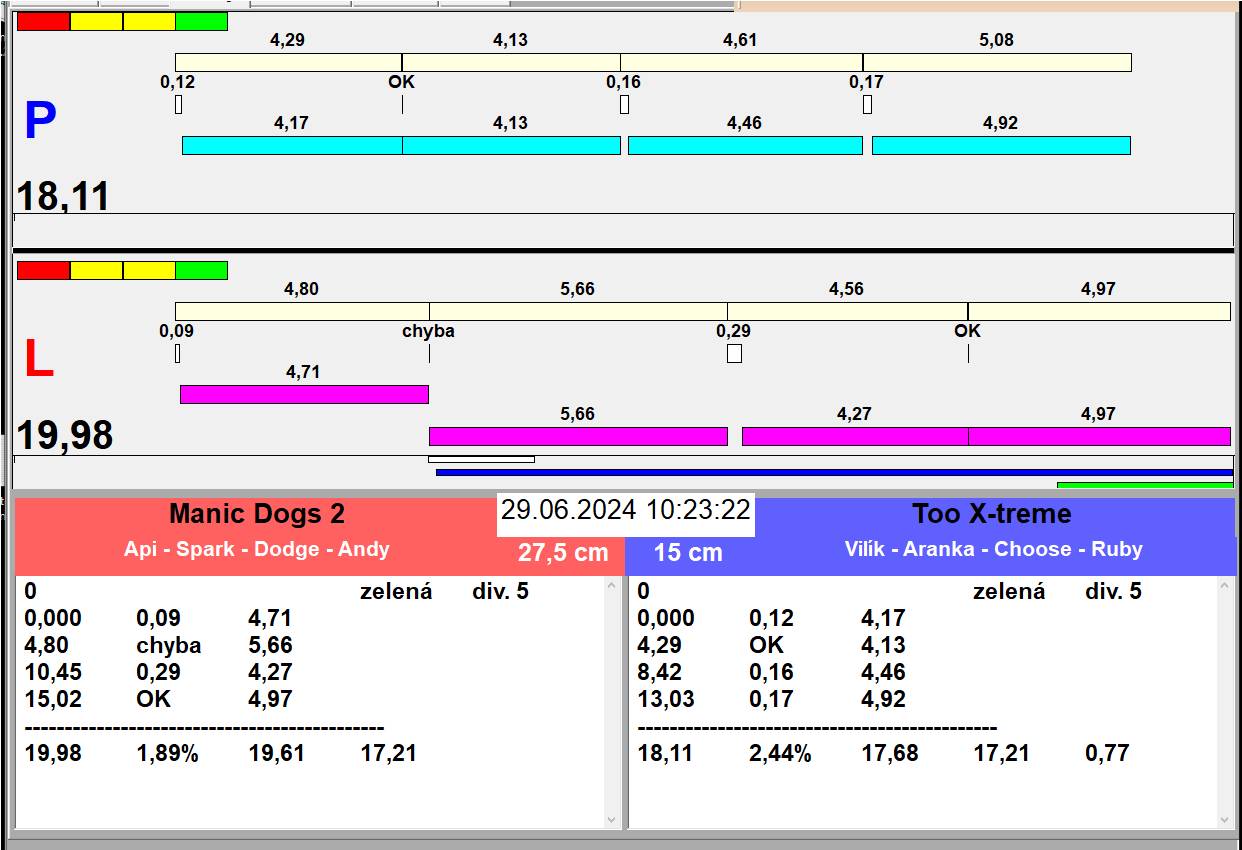Click the 0,12 start box in lane P
The height and width of the screenshot is (850, 1242).
coord(178,104)
